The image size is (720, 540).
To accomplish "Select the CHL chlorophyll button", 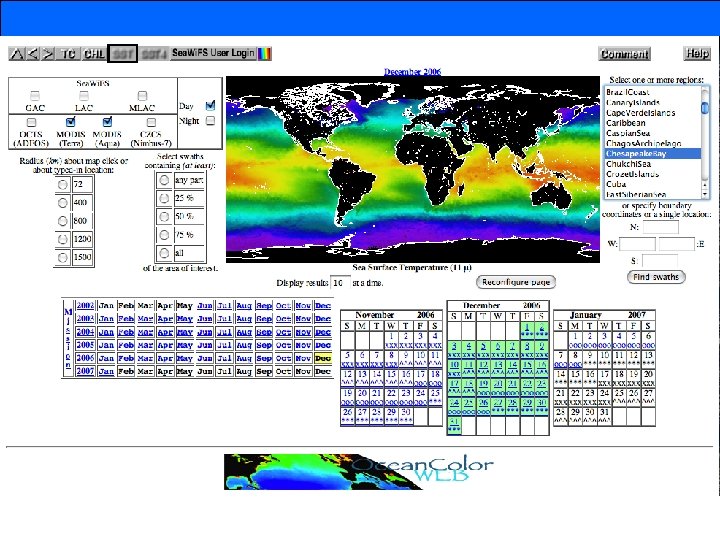I will click(94, 54).
